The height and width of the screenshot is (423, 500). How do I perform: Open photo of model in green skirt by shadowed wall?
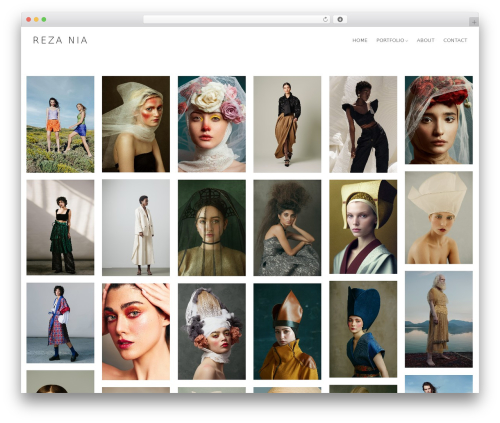(60, 228)
